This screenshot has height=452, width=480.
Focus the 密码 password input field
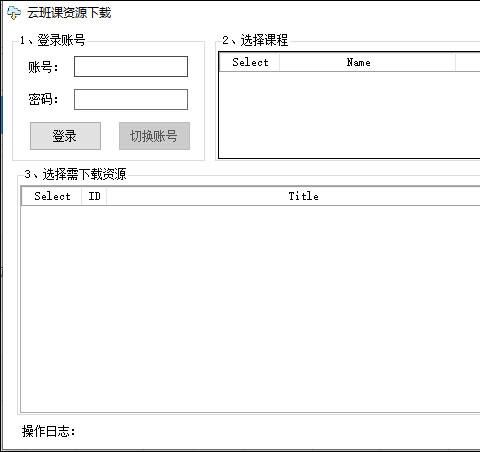point(131,99)
